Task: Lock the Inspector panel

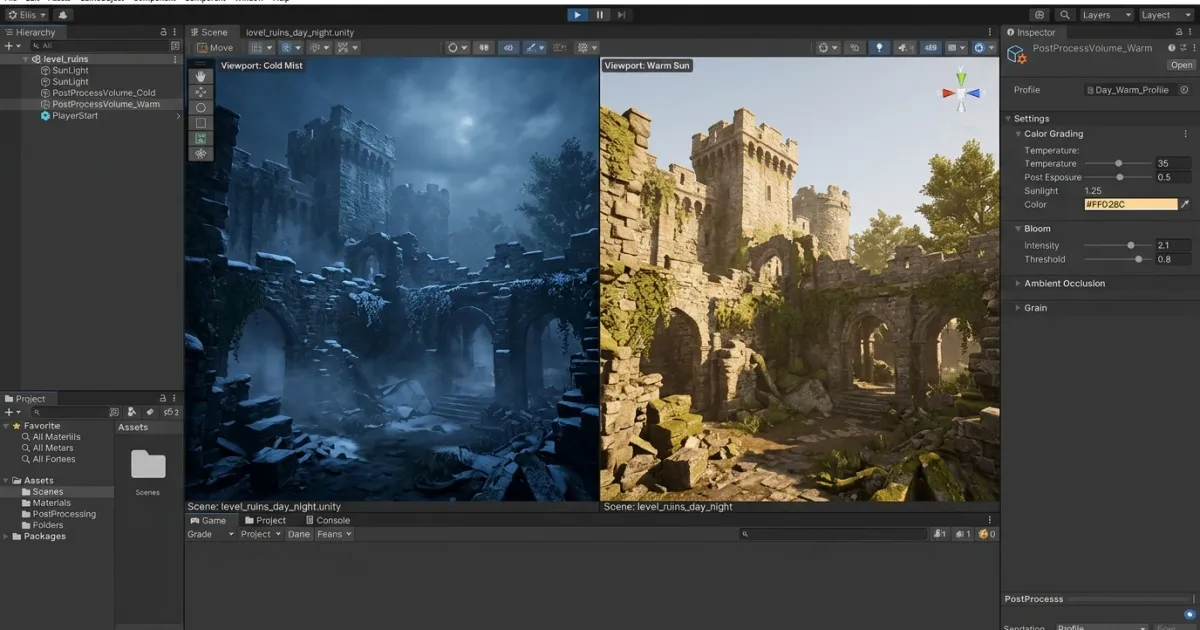Action: [1177, 33]
